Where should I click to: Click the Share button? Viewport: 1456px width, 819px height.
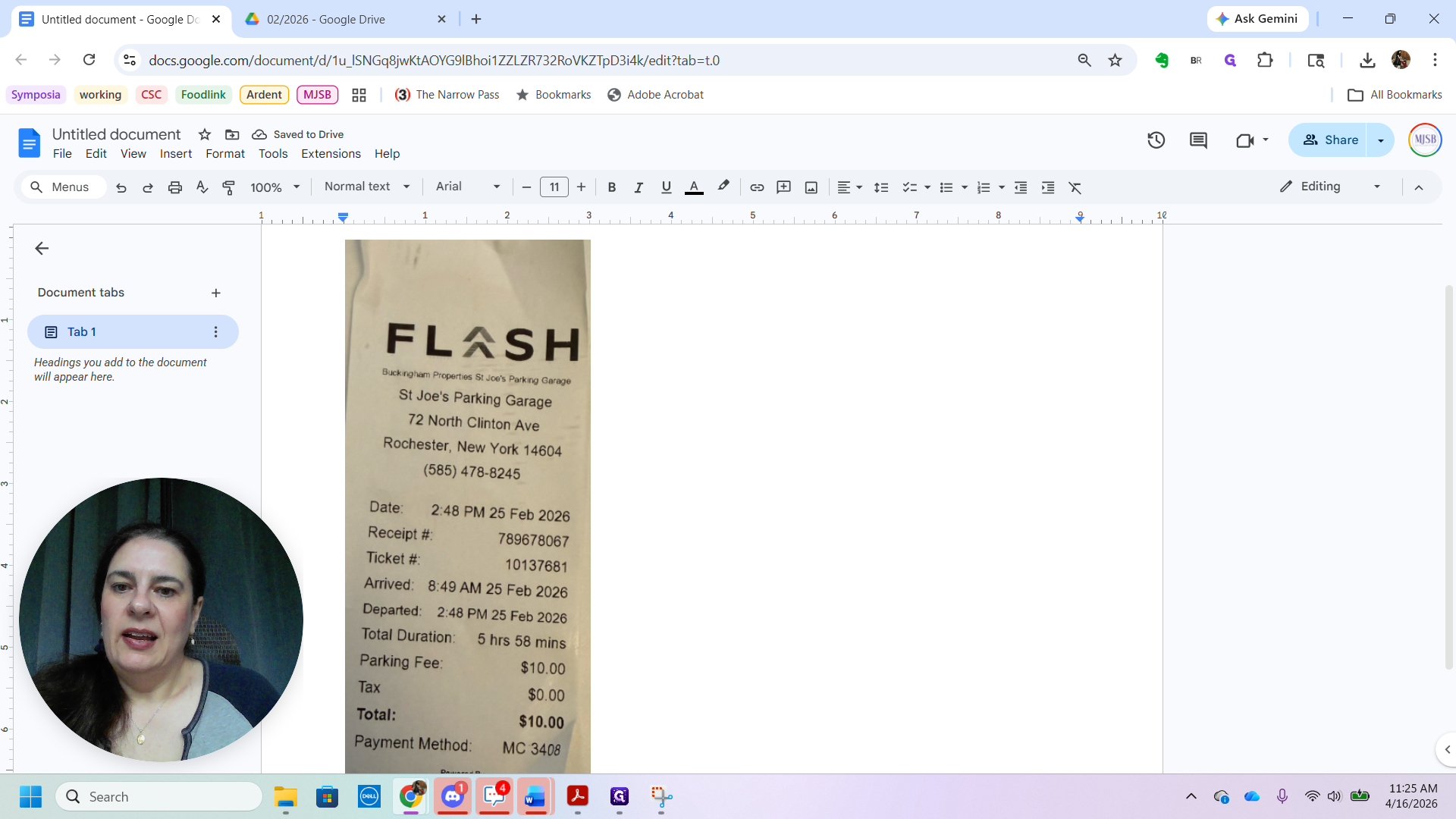point(1330,140)
